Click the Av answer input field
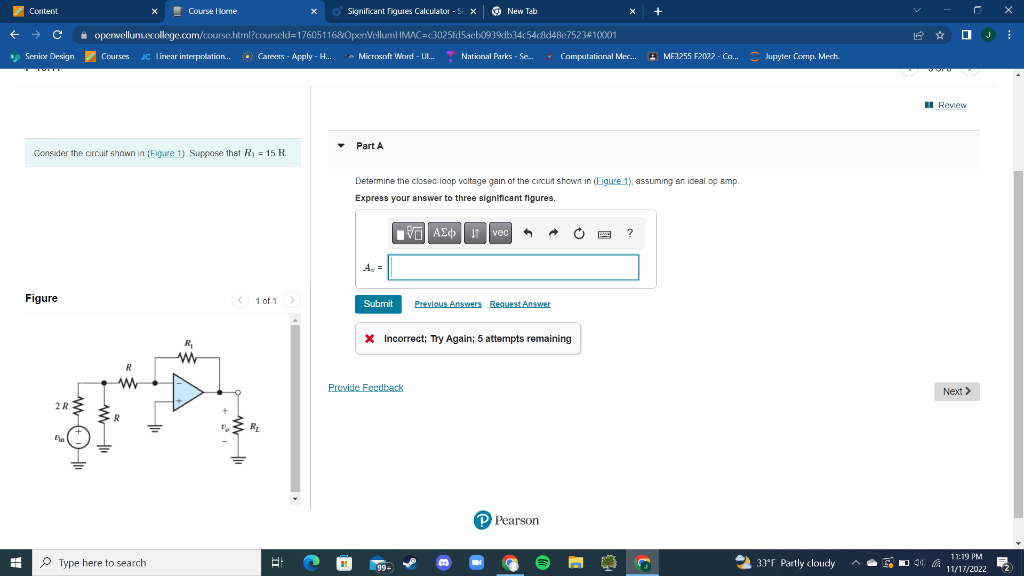 [513, 267]
